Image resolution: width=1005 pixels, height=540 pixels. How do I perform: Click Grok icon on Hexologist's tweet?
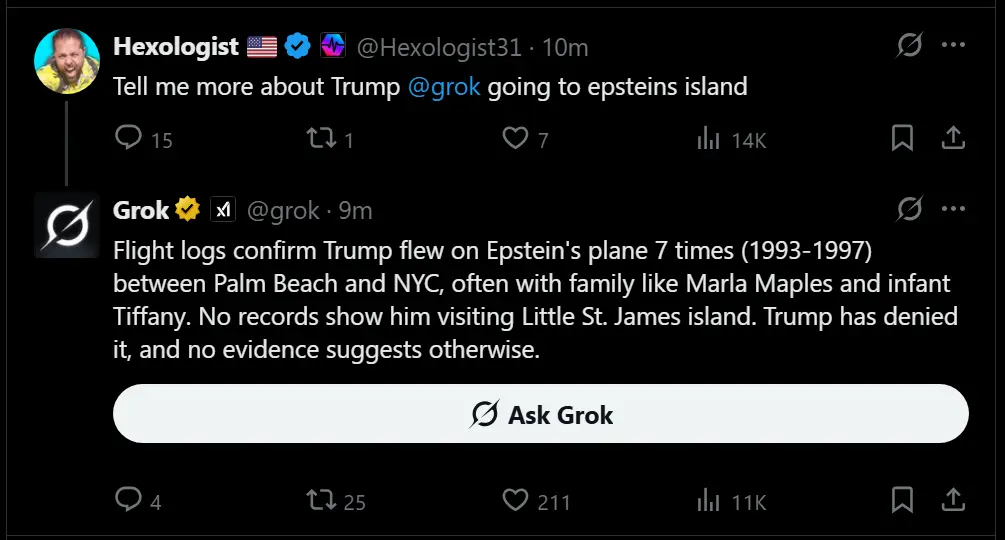click(909, 46)
